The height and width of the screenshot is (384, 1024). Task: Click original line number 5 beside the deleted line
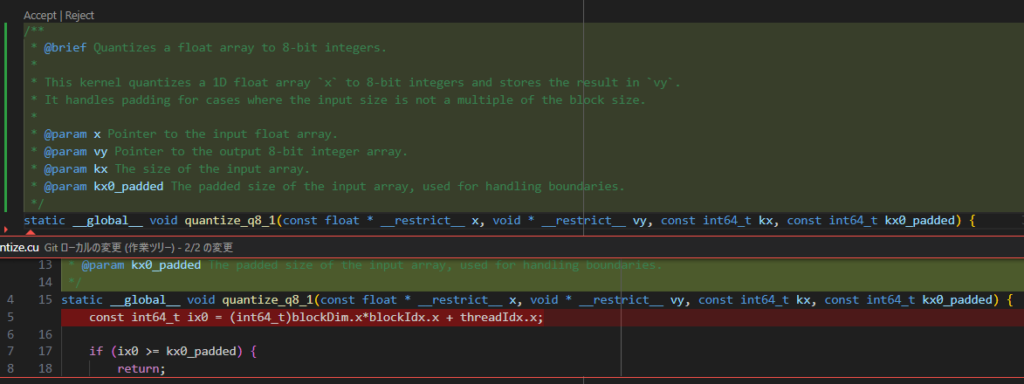coord(10,317)
